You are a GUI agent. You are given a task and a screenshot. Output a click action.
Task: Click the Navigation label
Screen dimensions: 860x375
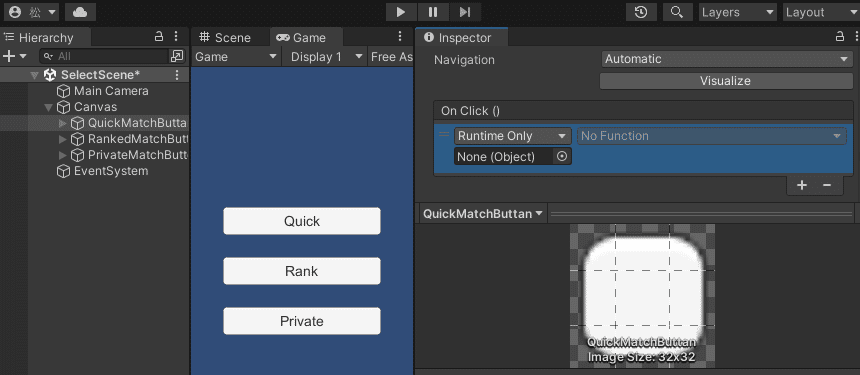(x=465, y=60)
